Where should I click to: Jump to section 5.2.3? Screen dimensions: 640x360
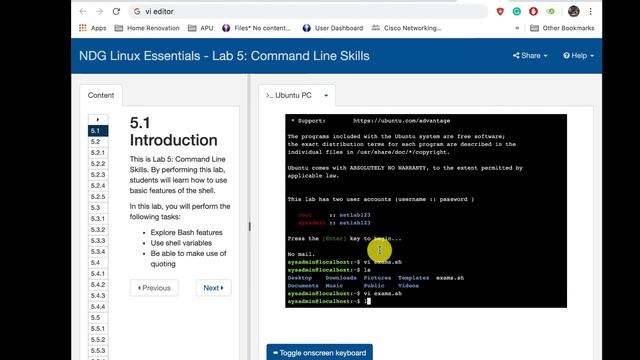pos(98,175)
